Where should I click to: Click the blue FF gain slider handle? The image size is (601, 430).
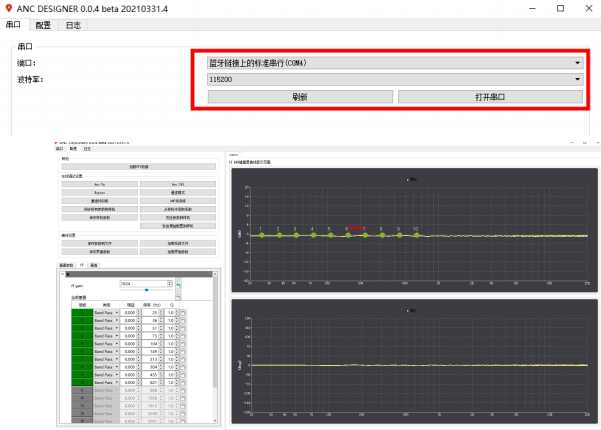[146, 290]
